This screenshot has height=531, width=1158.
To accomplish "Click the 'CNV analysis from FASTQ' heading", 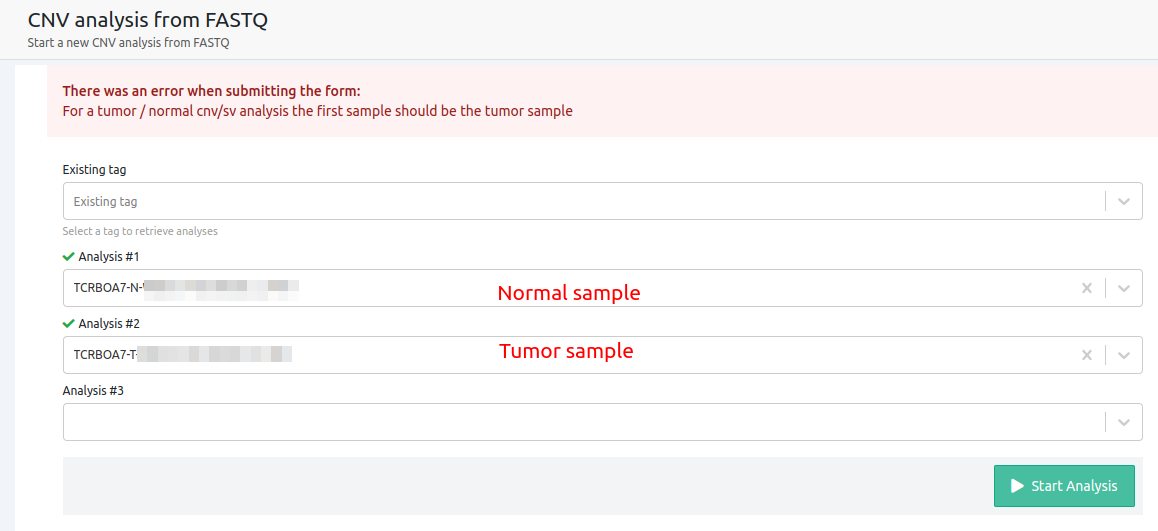I will [147, 19].
